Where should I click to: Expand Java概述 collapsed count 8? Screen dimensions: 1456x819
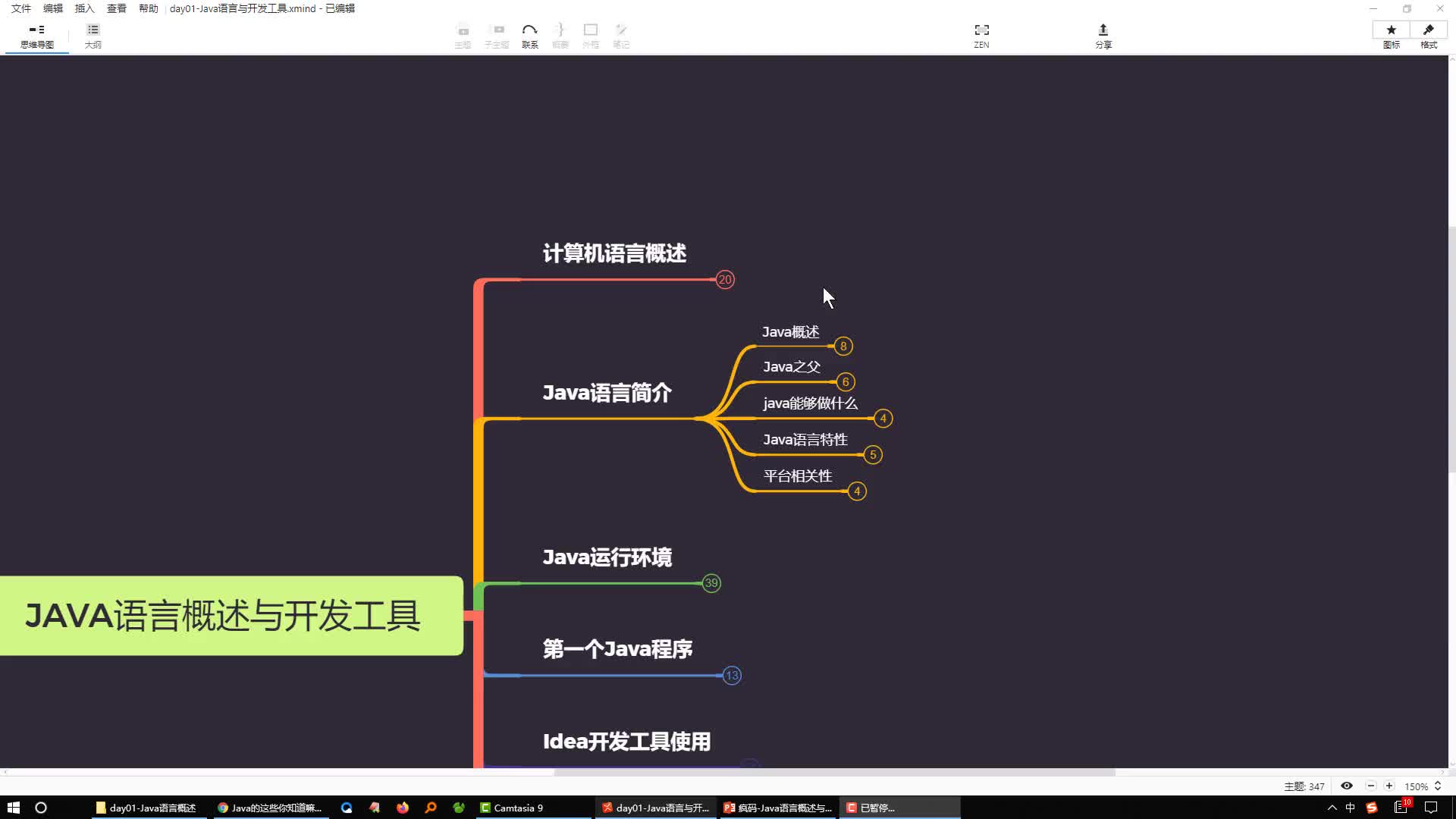[843, 347]
